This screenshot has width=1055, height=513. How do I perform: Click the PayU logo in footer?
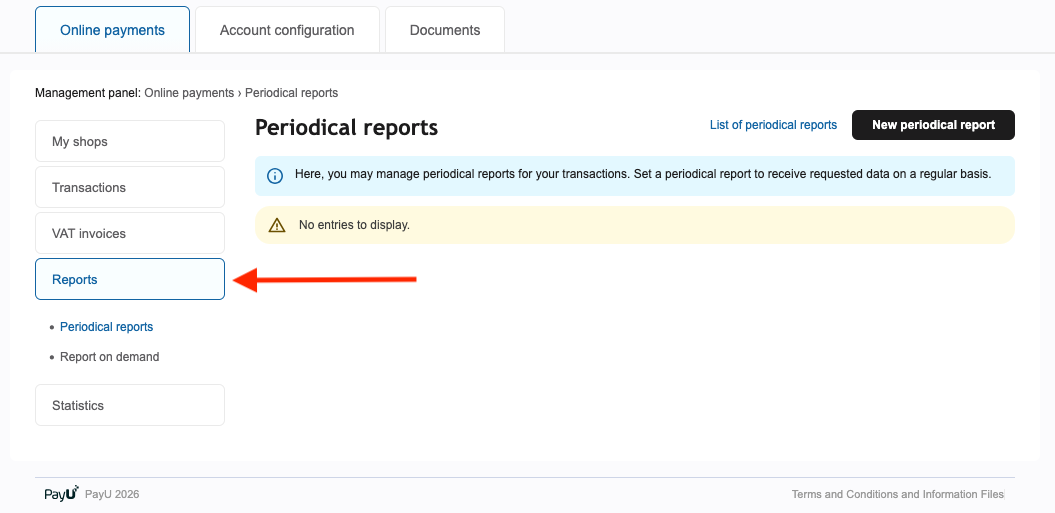62,493
